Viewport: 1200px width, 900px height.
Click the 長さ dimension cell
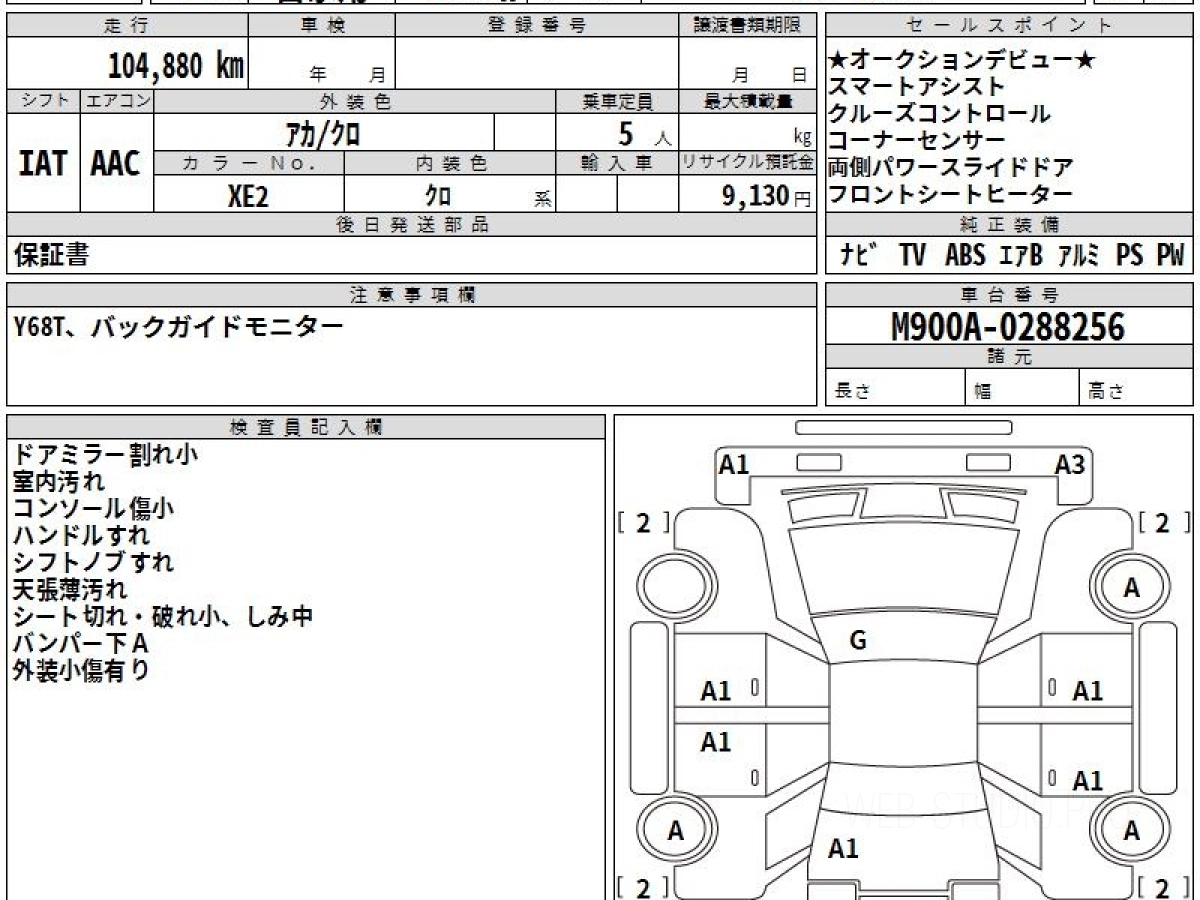point(895,388)
